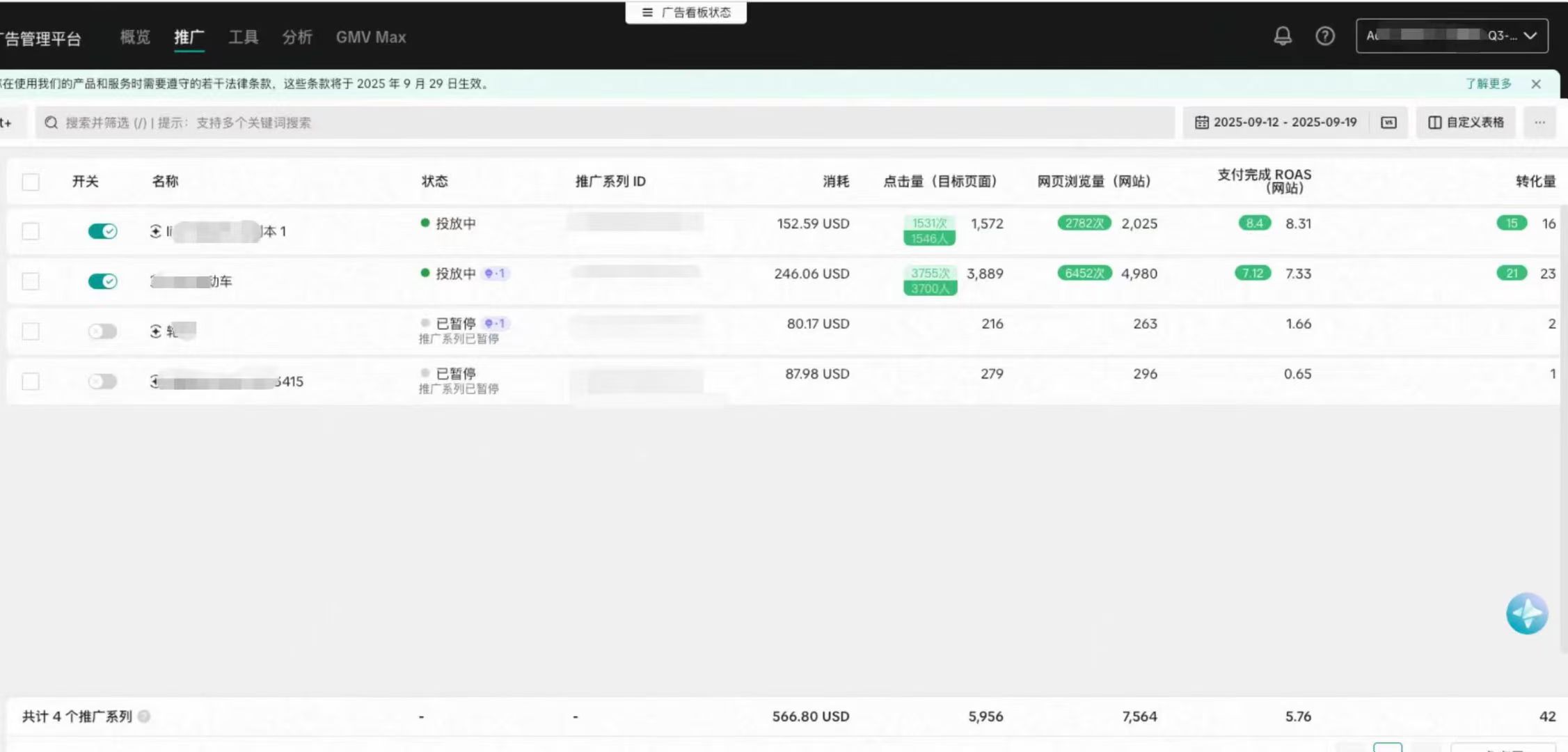Dismiss the legal terms notice banner
The image size is (1568, 752).
pos(1536,84)
